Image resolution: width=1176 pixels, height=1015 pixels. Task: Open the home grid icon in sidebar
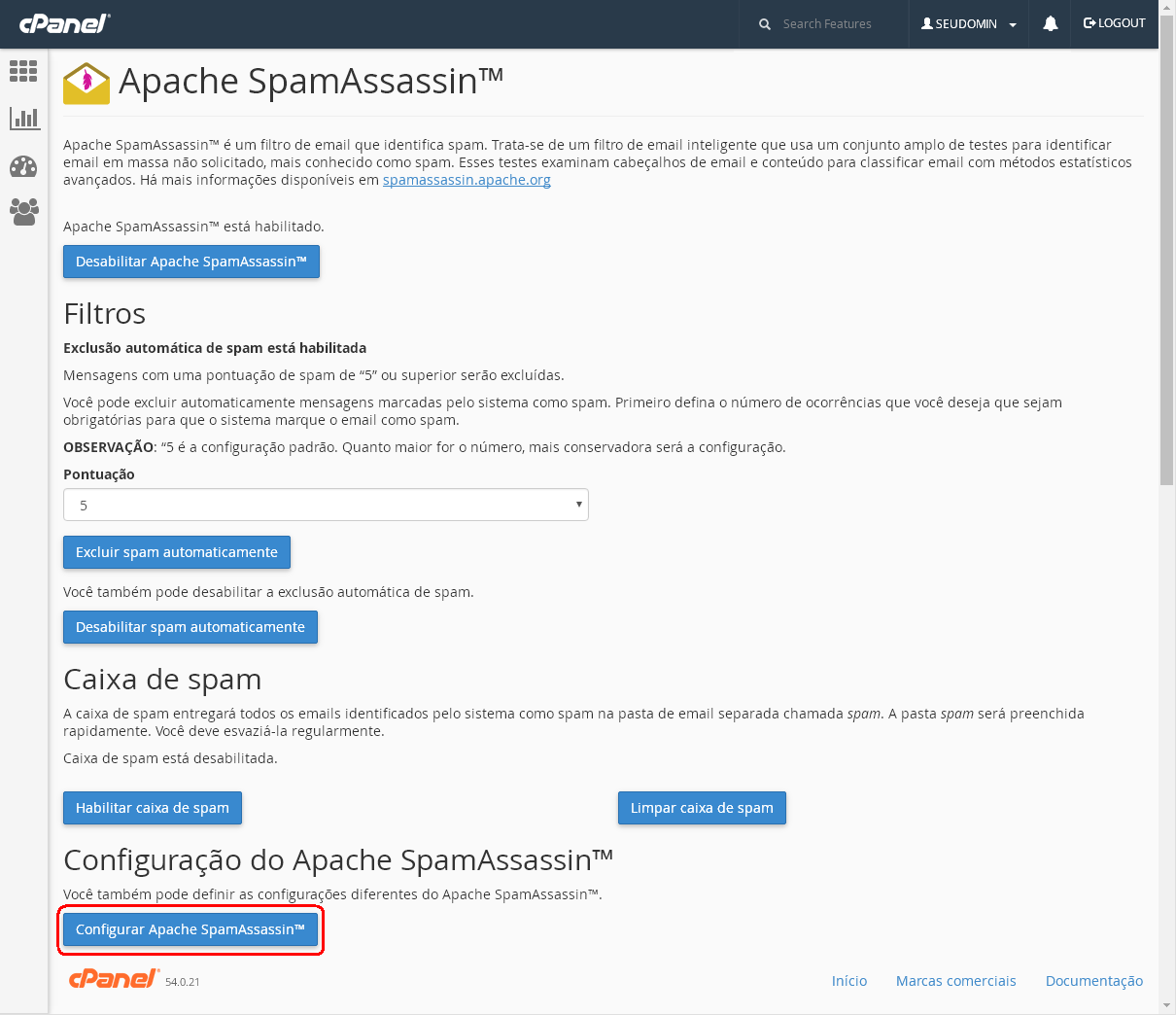23,71
